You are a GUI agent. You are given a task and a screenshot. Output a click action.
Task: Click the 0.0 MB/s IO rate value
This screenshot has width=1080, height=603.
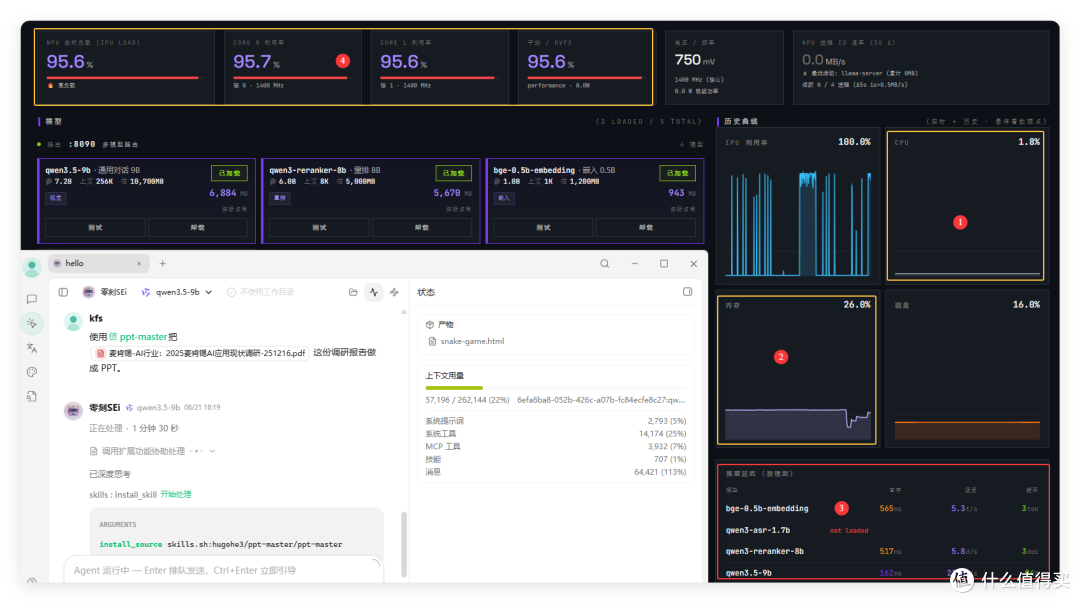click(x=823, y=60)
